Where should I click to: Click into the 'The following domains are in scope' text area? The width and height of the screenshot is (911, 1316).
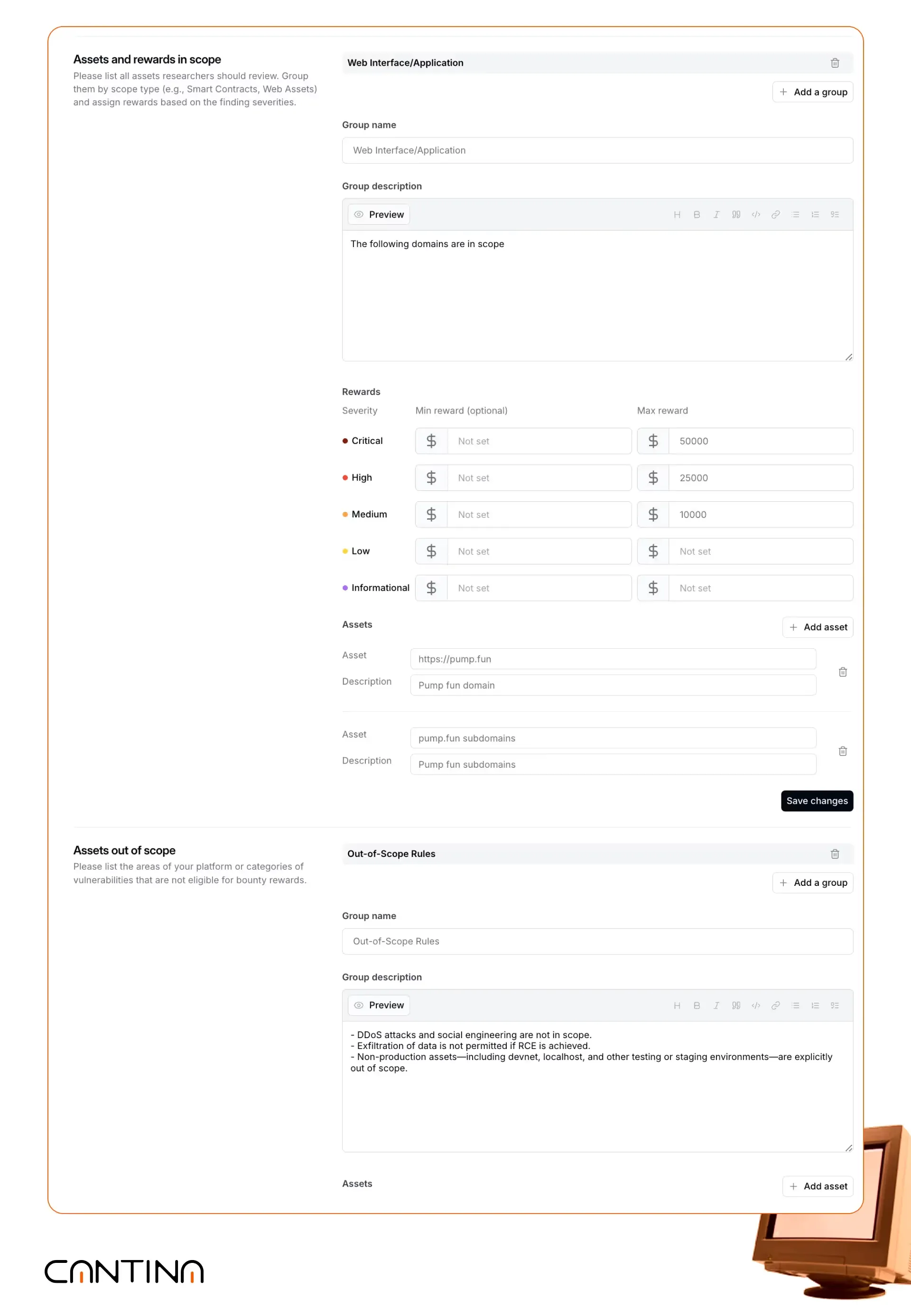[597, 295]
